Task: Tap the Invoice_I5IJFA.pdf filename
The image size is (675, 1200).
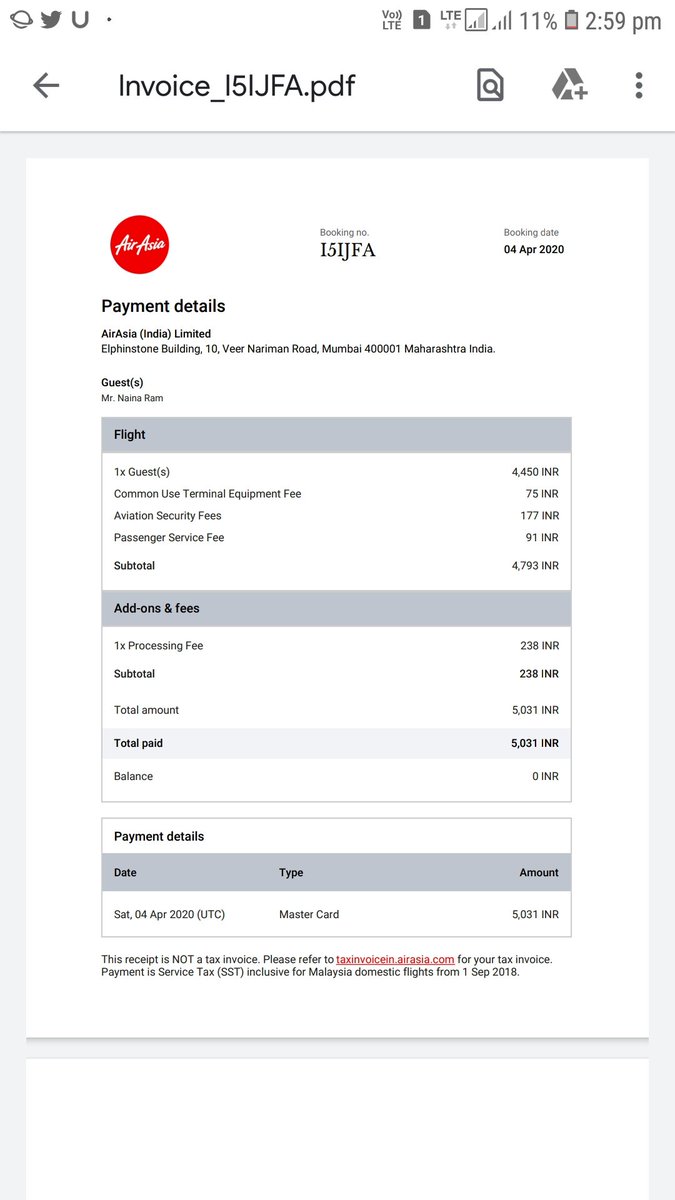Action: coord(235,85)
